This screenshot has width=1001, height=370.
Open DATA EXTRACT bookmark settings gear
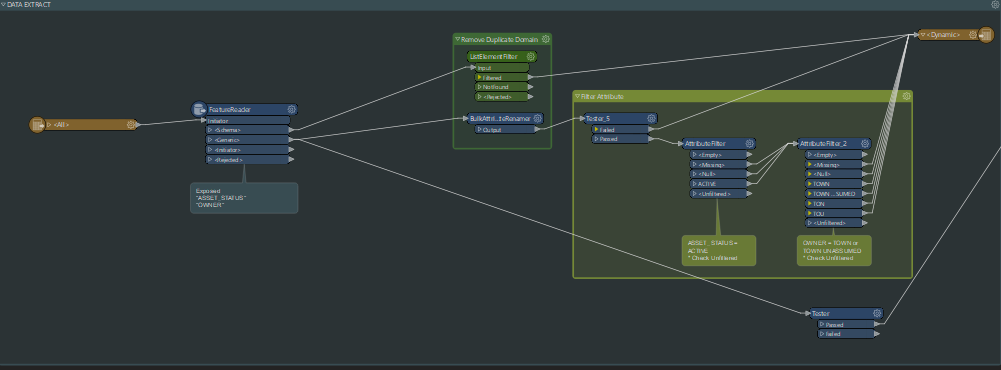[x=995, y=4]
